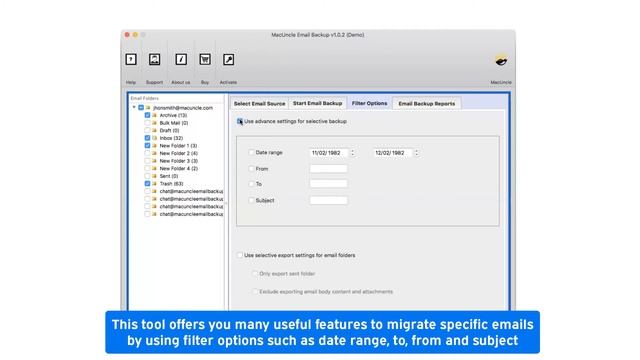
Task: Click the start date 11/02/1982 stepper arrows
Action: click(x=353, y=153)
